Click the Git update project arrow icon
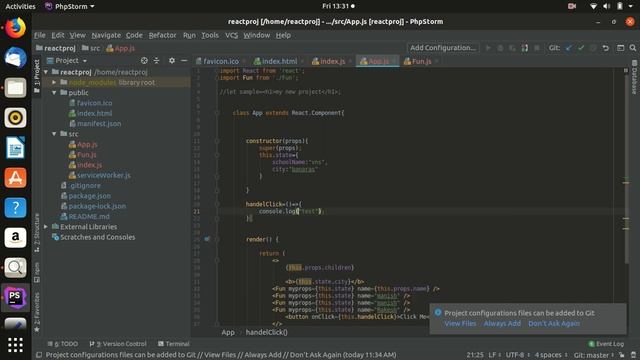The width and height of the screenshot is (640, 360). (x=569, y=48)
